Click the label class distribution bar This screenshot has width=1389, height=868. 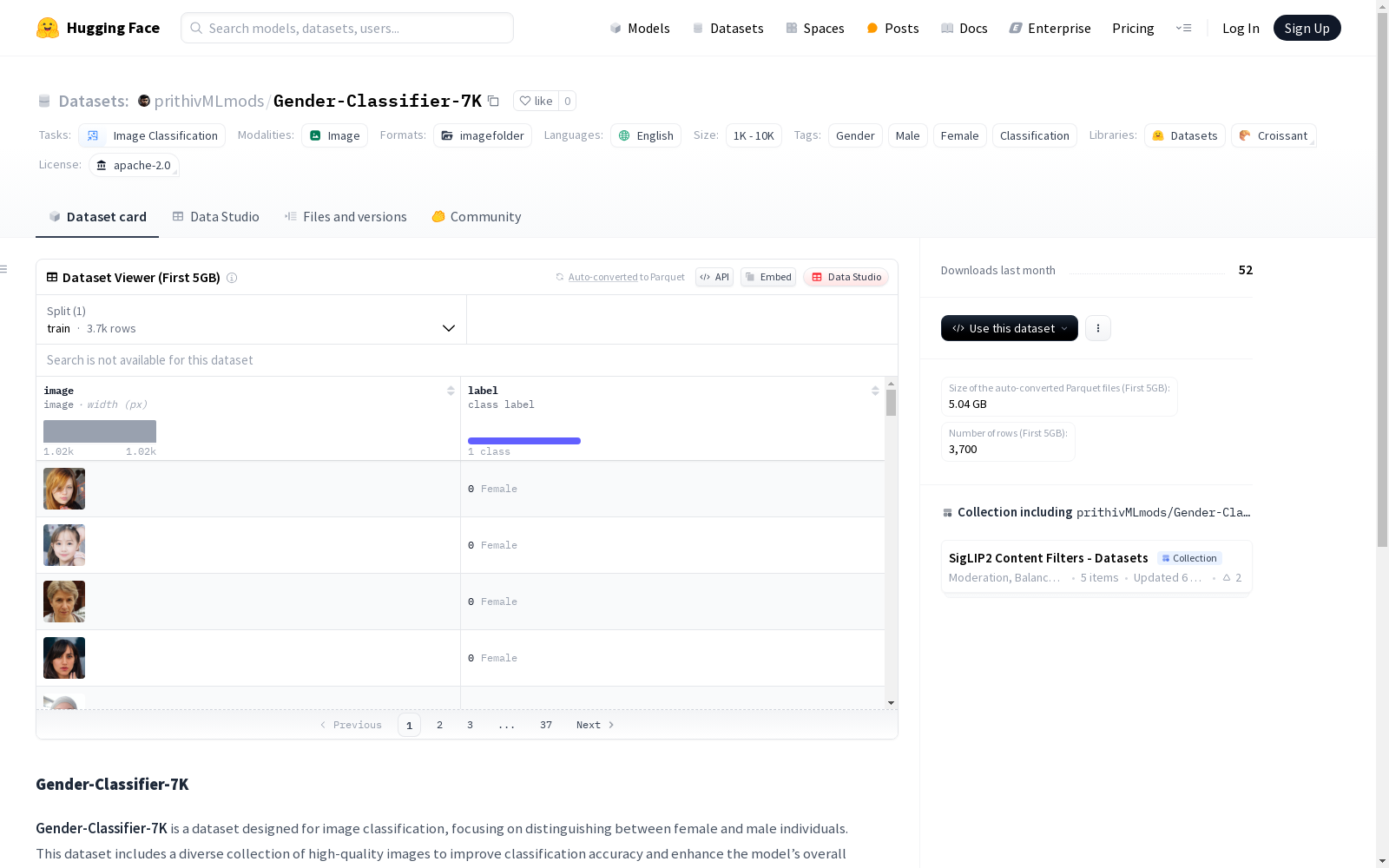tap(524, 441)
